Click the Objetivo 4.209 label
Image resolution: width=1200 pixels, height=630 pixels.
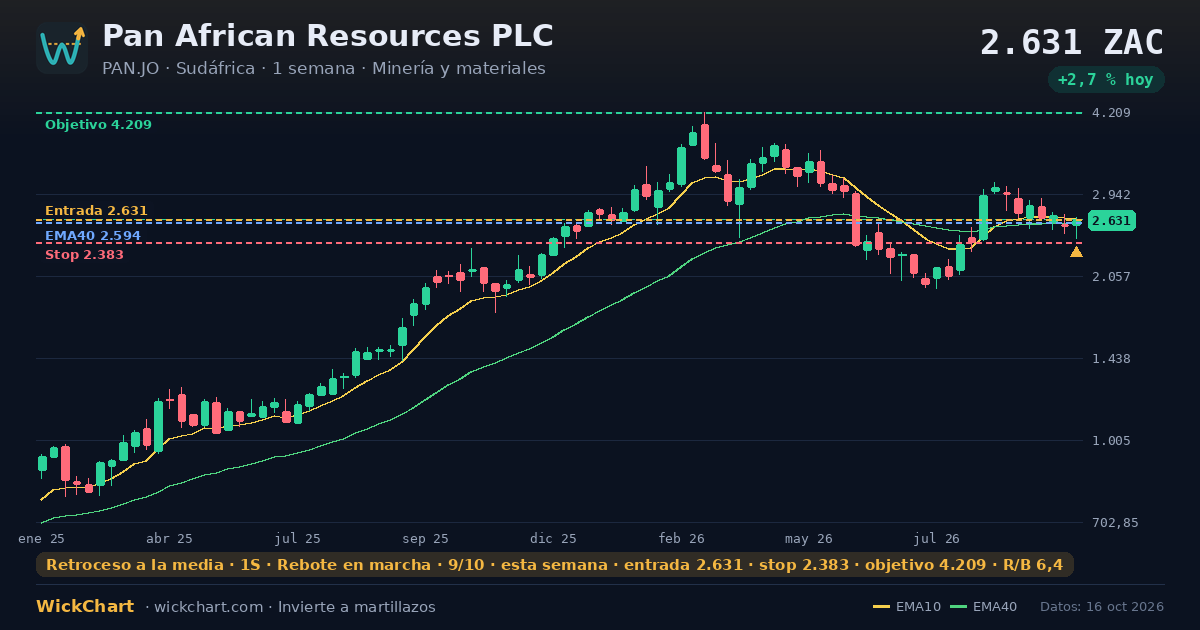pos(98,125)
